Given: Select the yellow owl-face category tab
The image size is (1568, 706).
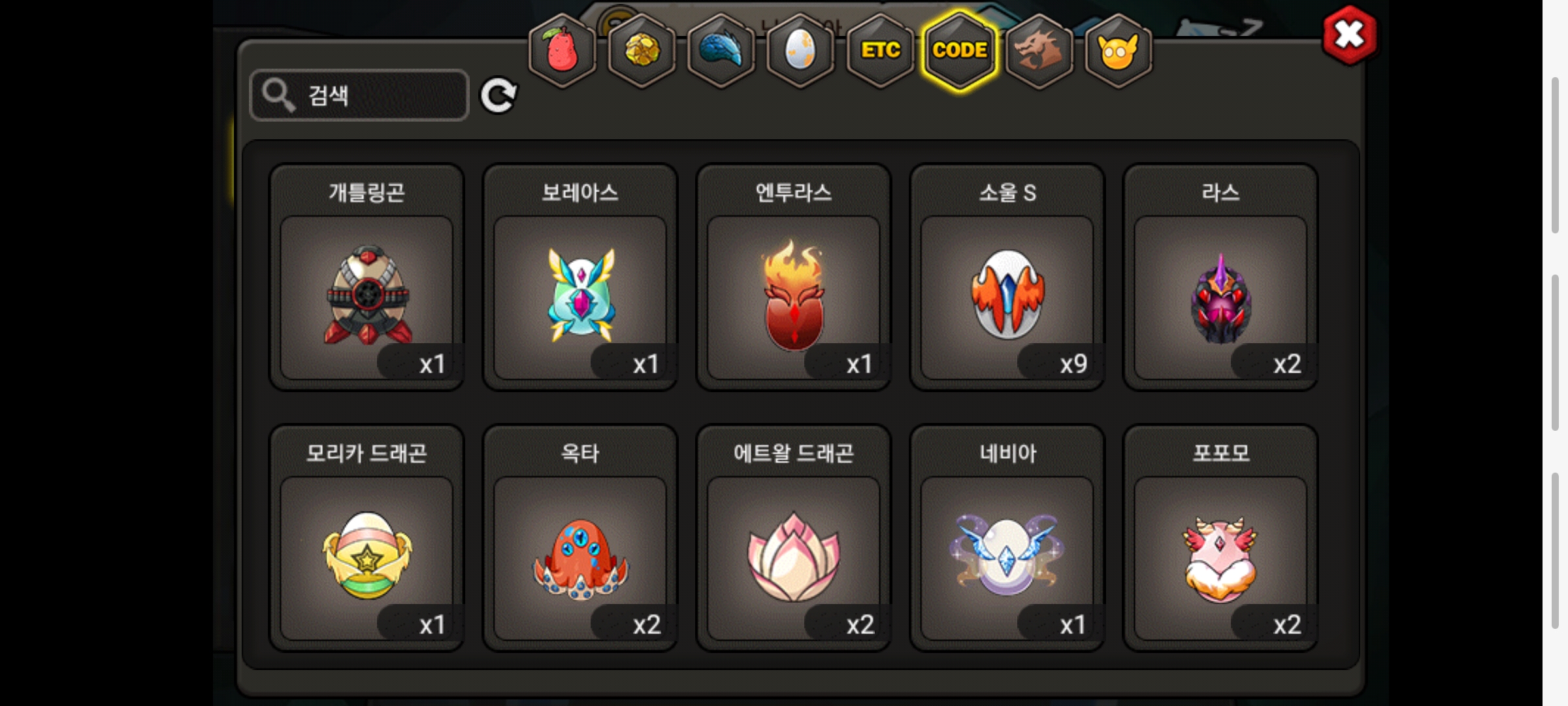Looking at the screenshot, I should 1119,50.
